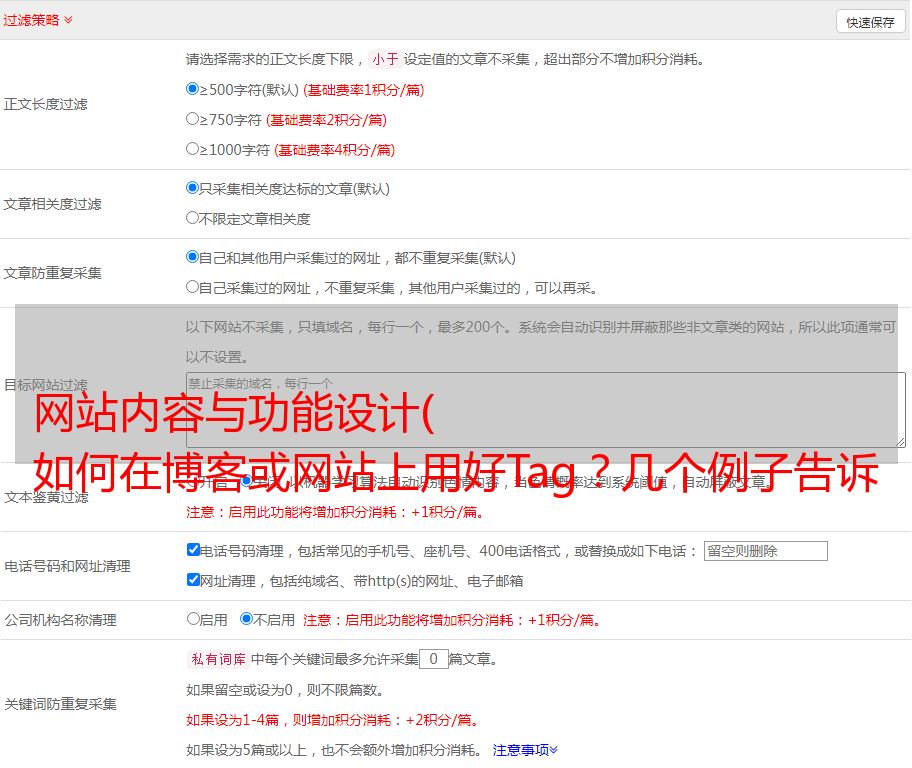This screenshot has height=768, width=912.
Task: Select 自己和其他用户采集过的网址都不重复采集 option
Action: click(192, 257)
